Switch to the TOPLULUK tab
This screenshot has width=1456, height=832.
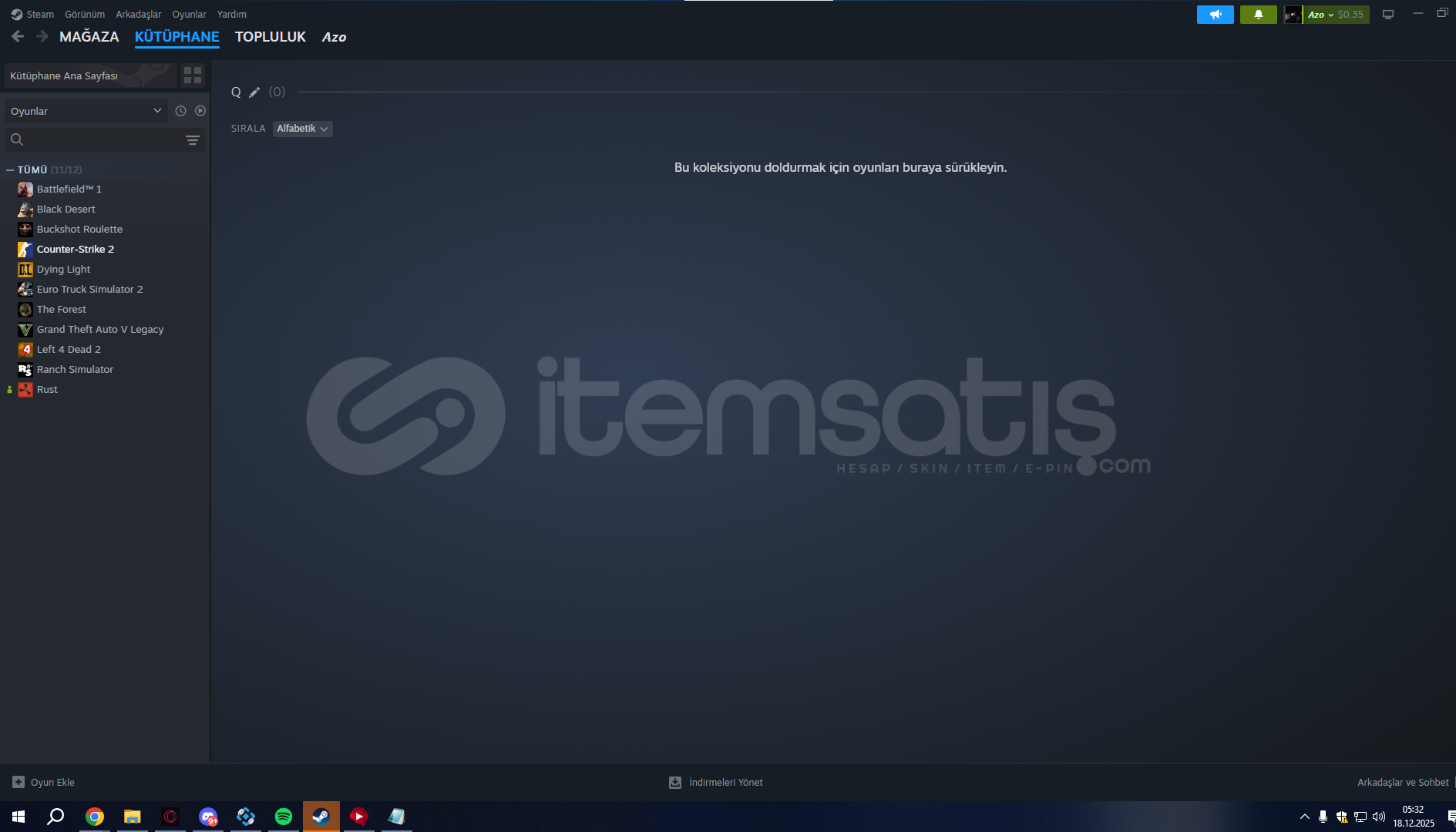point(271,37)
